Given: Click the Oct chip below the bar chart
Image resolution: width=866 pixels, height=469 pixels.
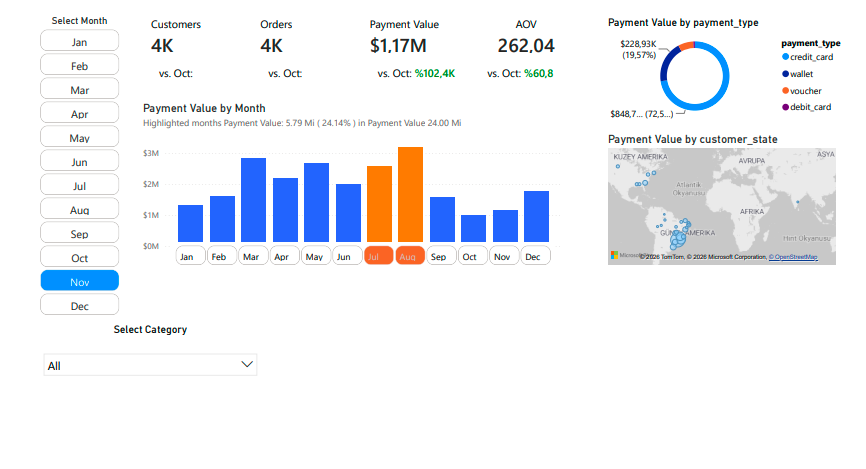Looking at the screenshot, I should 473,256.
